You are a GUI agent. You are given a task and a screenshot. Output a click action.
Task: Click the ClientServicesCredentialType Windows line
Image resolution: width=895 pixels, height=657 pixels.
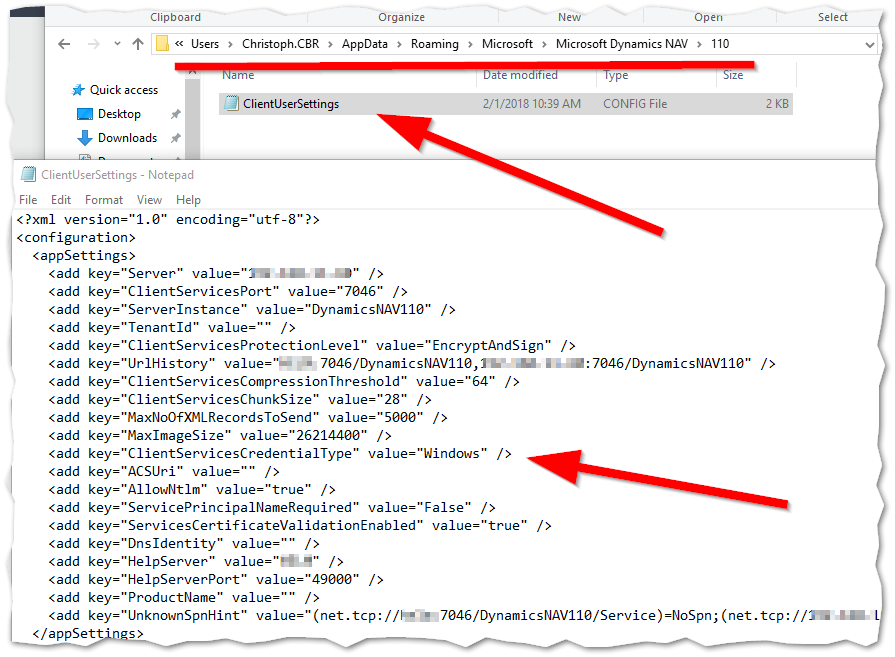pyautogui.click(x=280, y=453)
